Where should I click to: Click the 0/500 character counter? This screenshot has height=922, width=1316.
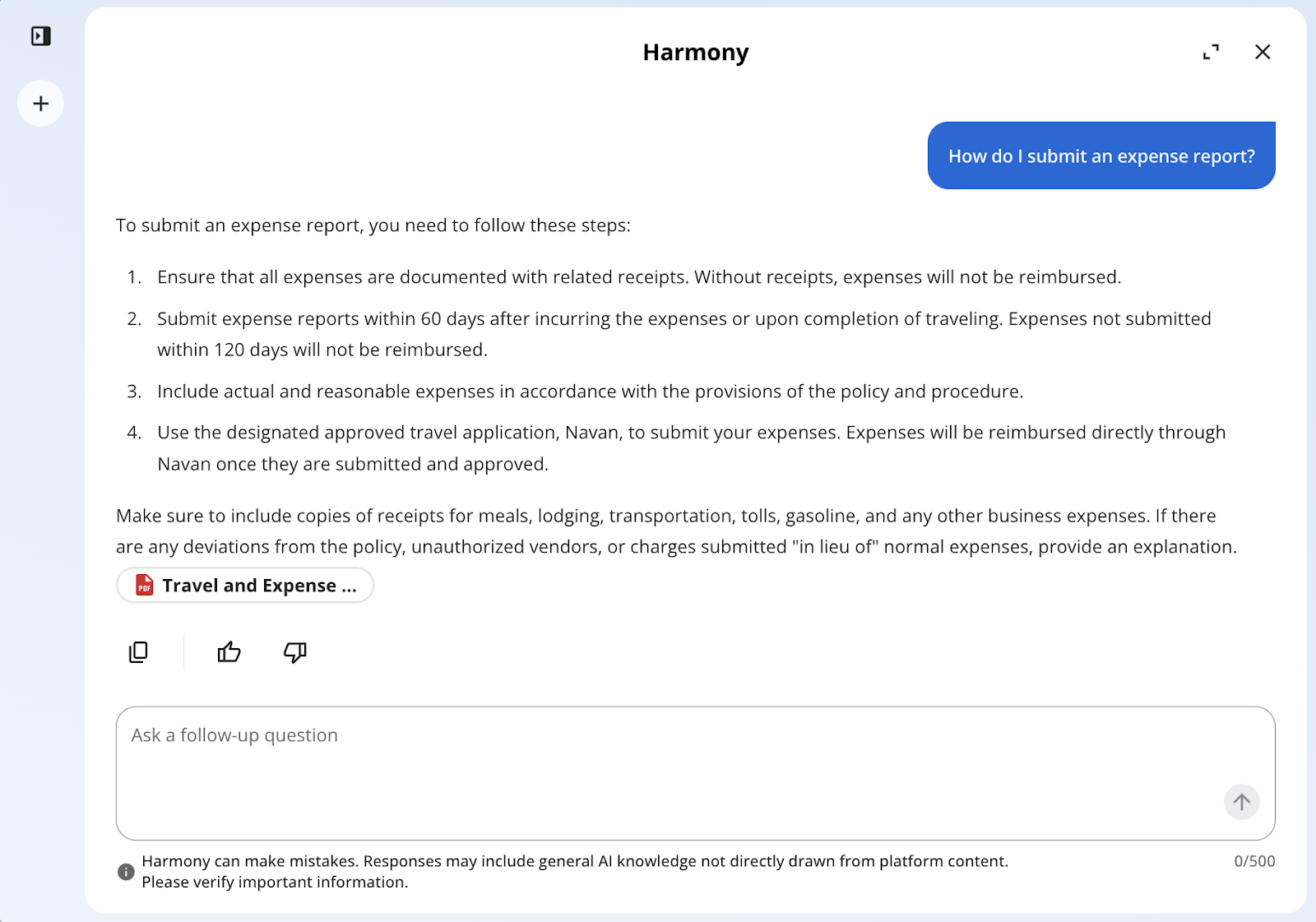point(1254,861)
